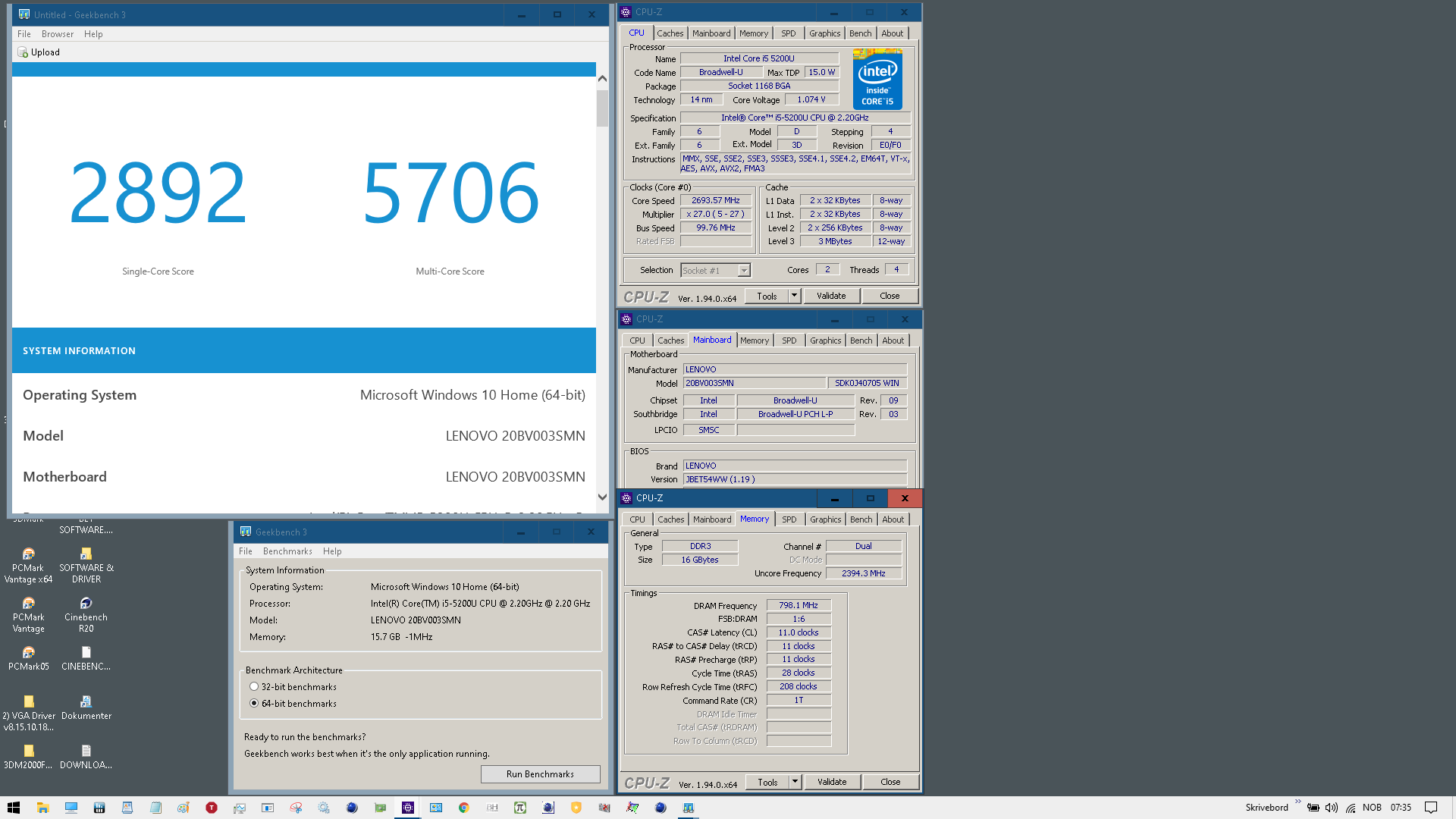Expand Tools dropdown arrow in top CPU-Z
The image size is (1456, 819).
click(795, 296)
